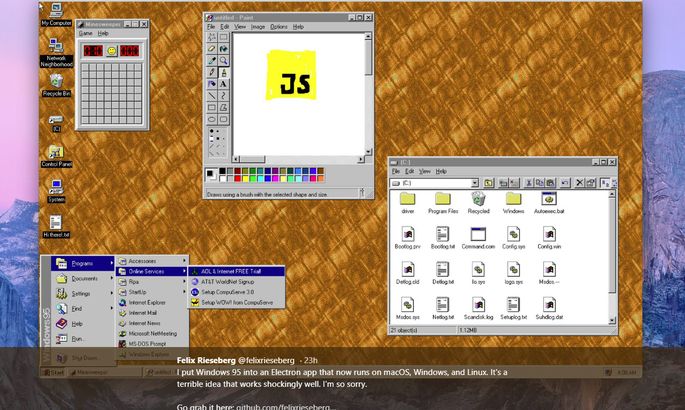Select the Recycle Bin desktop icon
The height and width of the screenshot is (410, 685).
[56, 85]
